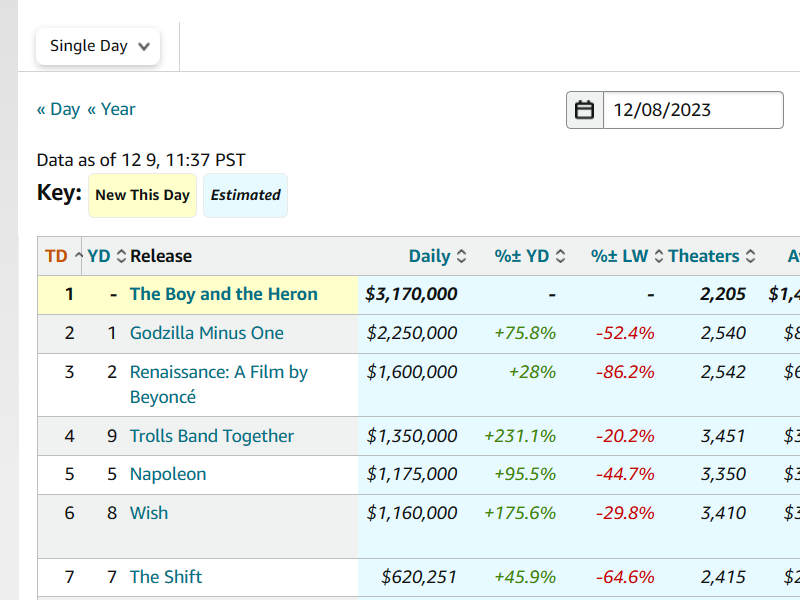Go to the previous Day link
Viewport: 800px width, 600px height.
point(58,109)
